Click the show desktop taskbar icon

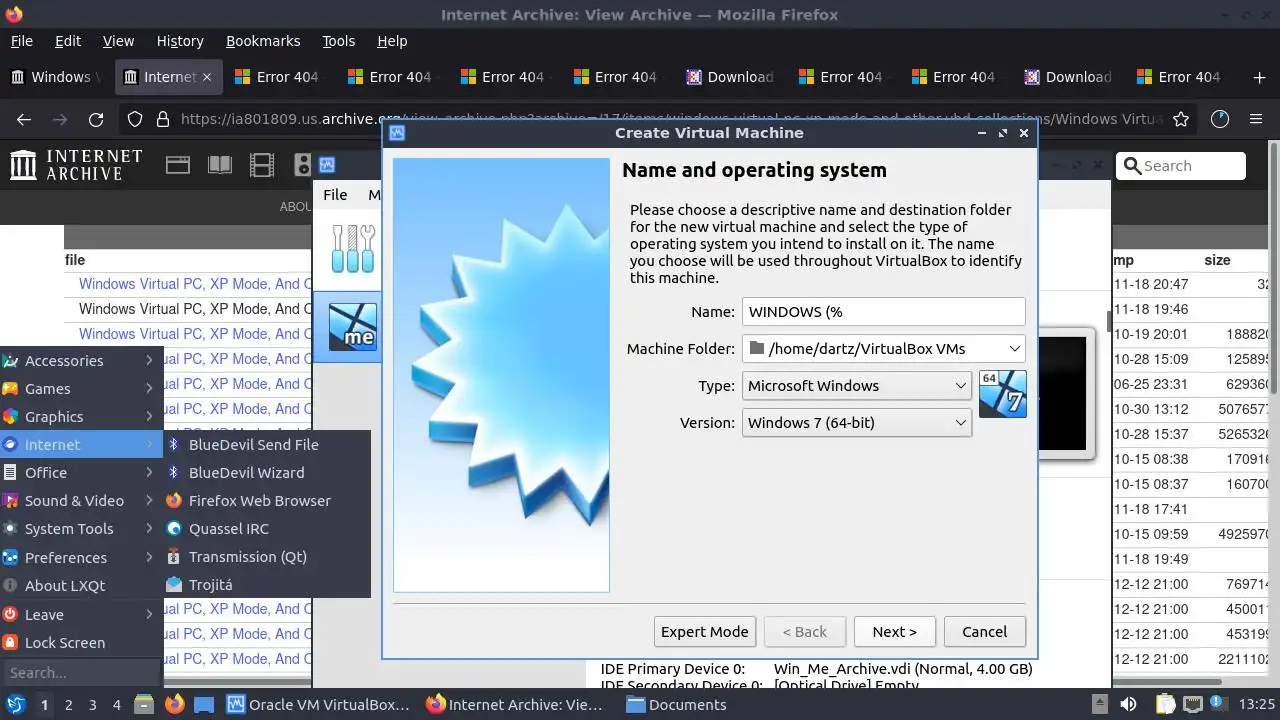click(x=203, y=704)
